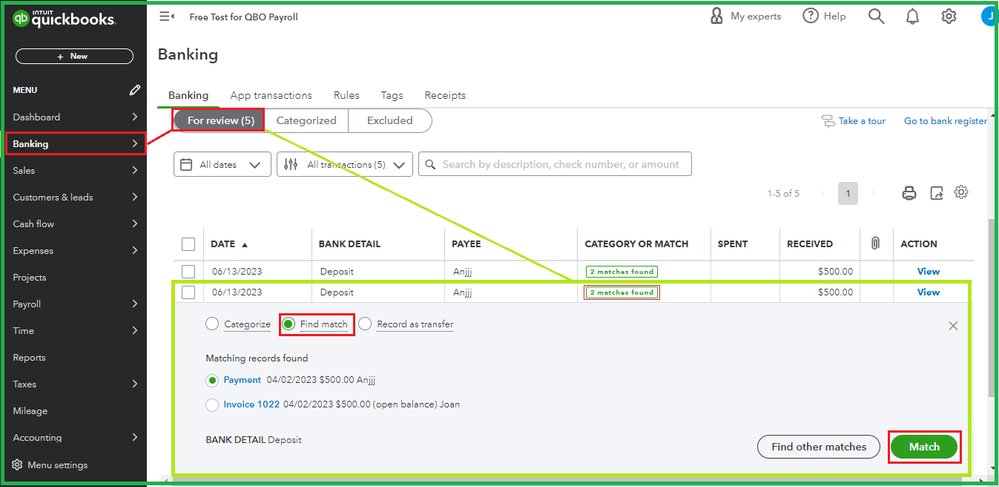Select the Find match radio option
The width and height of the screenshot is (999, 487).
[289, 324]
